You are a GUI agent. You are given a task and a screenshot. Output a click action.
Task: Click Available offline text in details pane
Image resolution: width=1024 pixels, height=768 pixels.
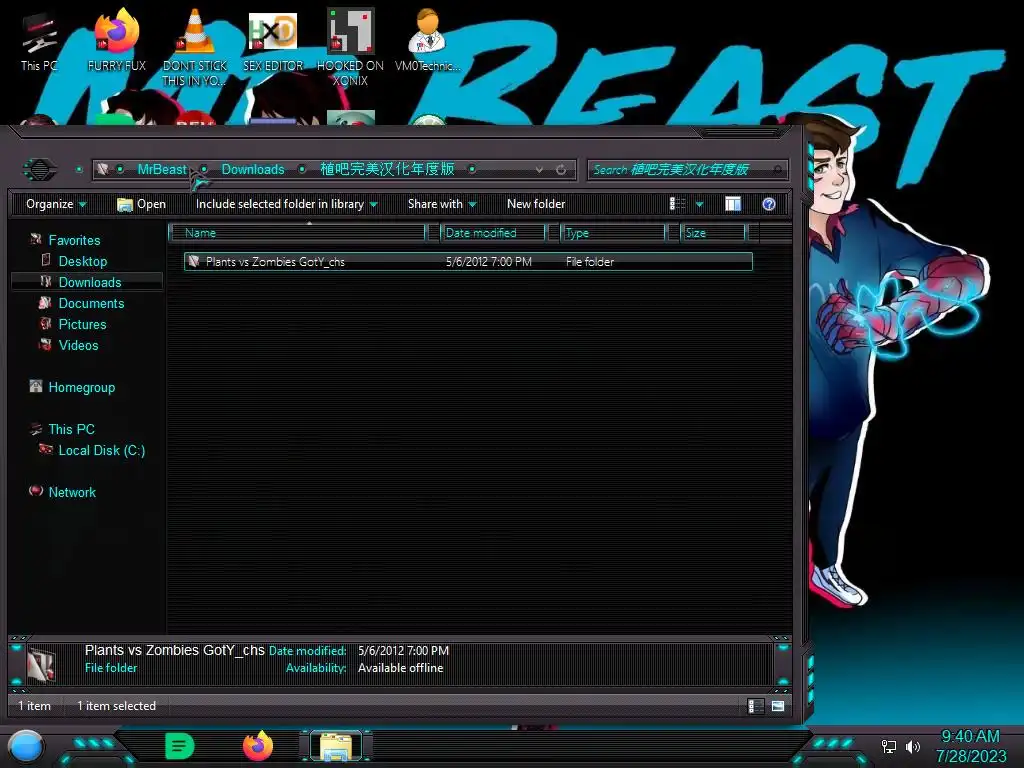[400, 667]
